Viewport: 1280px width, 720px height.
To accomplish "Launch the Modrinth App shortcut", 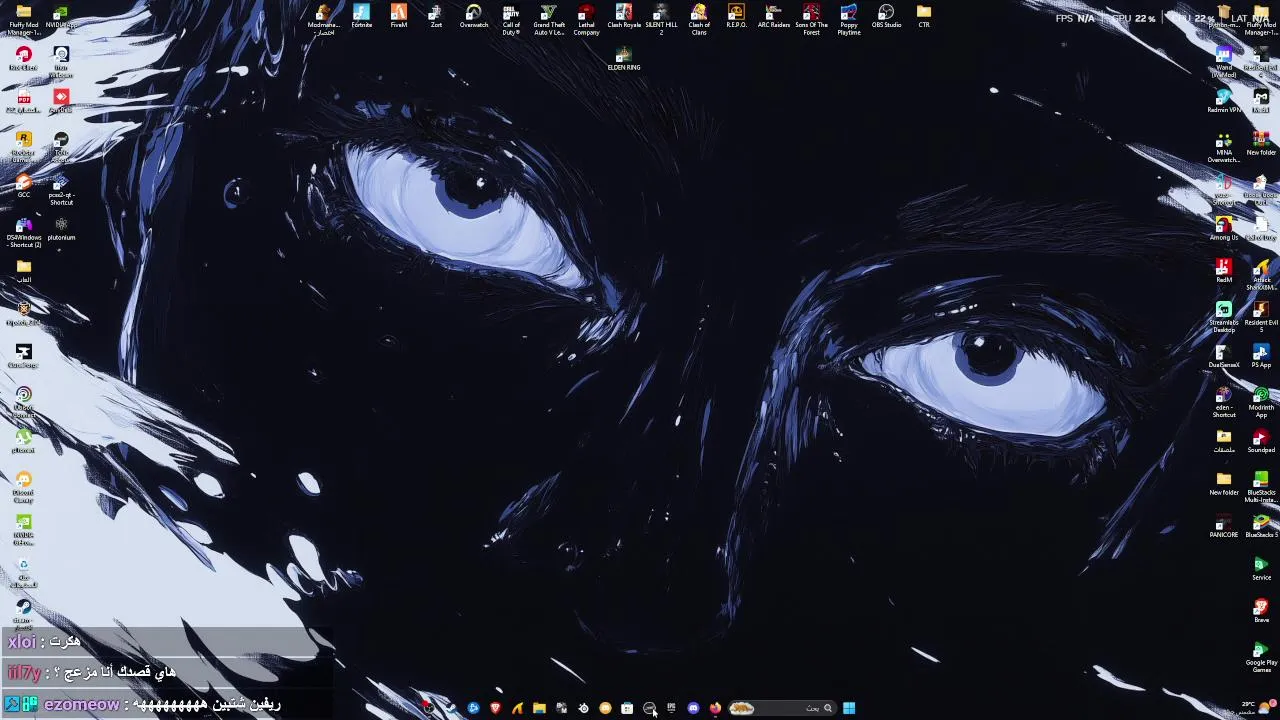I will tap(1261, 402).
